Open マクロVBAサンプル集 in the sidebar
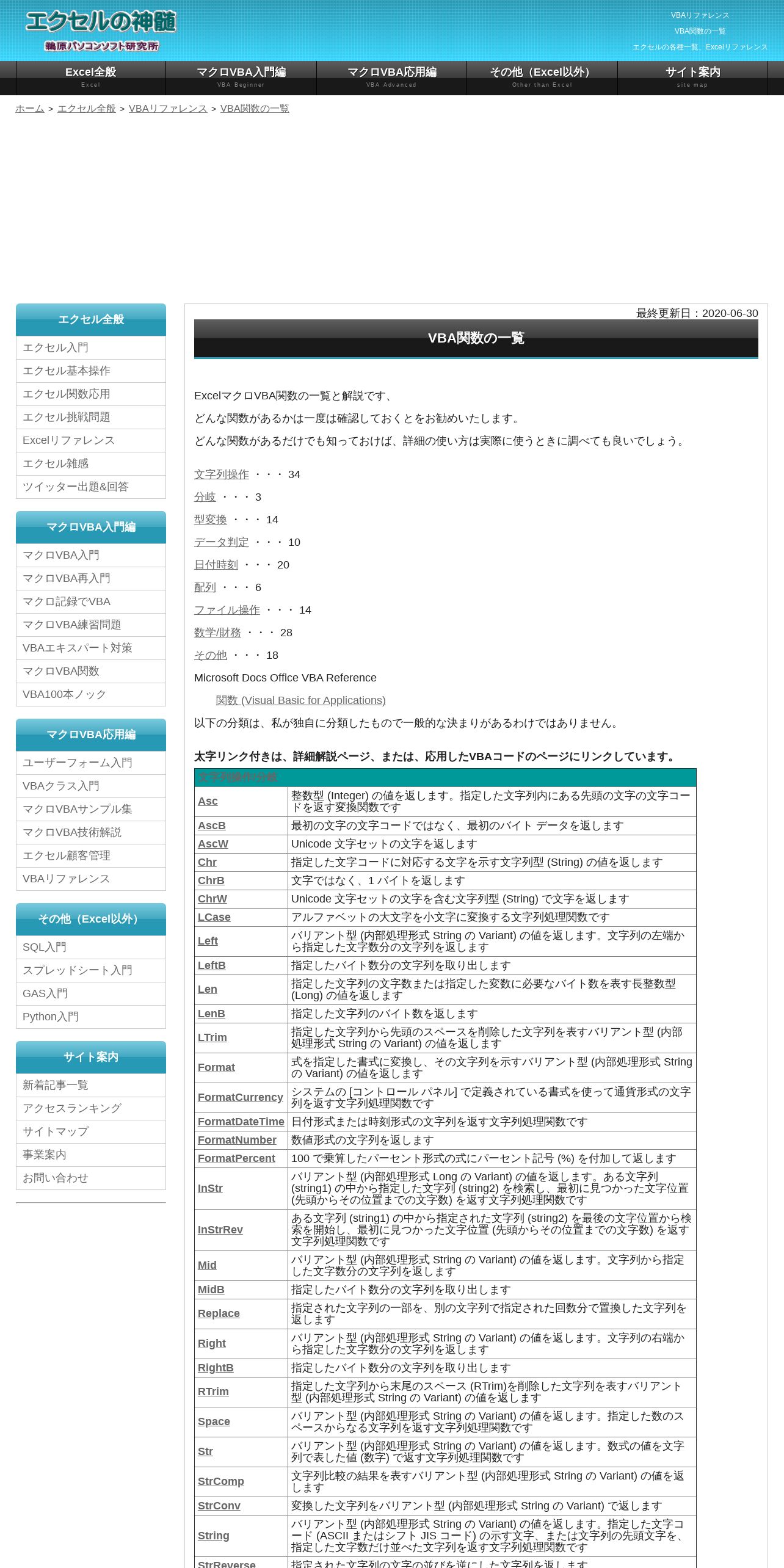The width and height of the screenshot is (784, 1568). point(91,809)
